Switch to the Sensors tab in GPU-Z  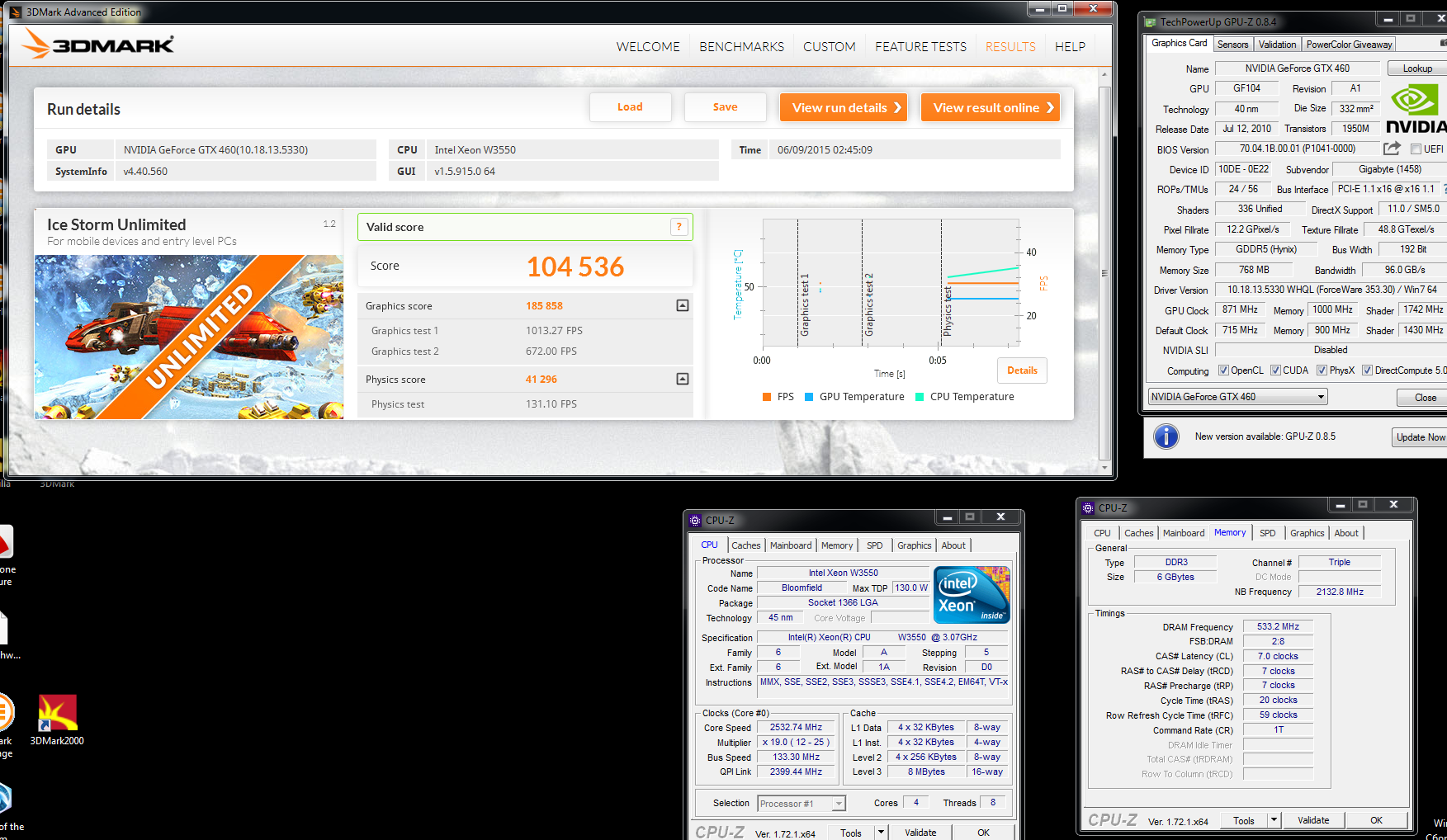point(1232,45)
